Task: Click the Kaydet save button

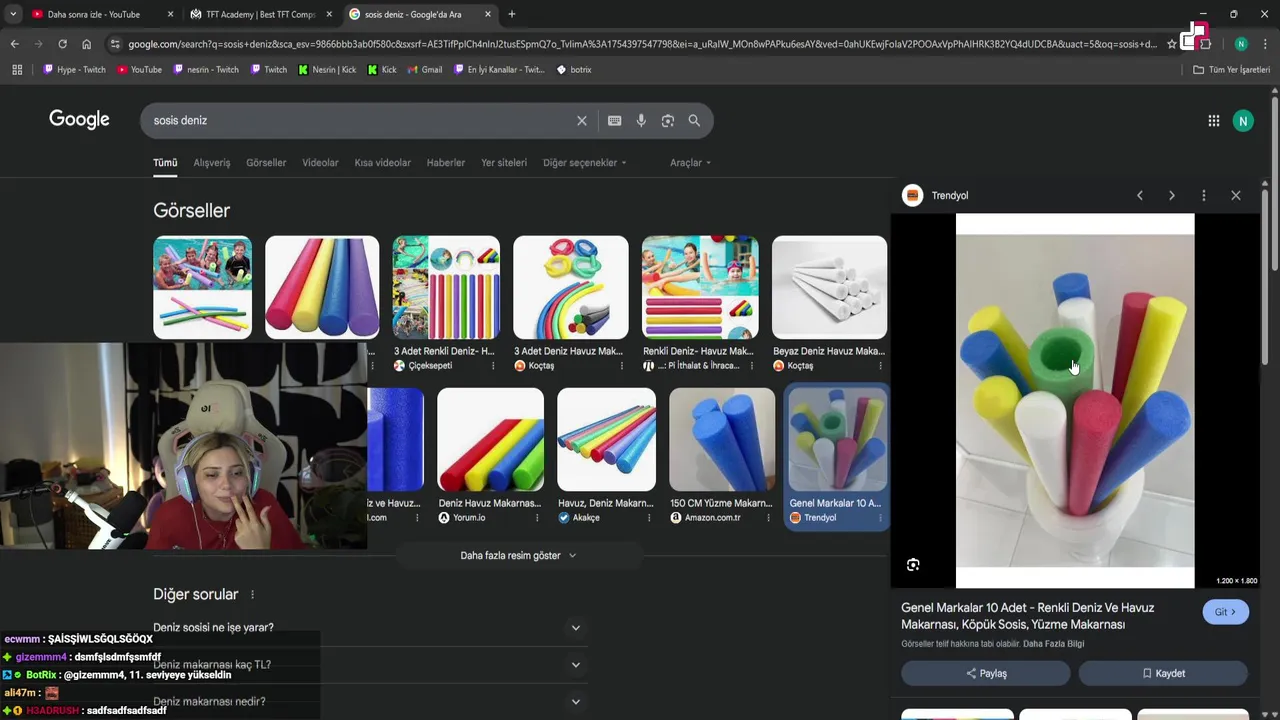Action: click(x=1163, y=674)
